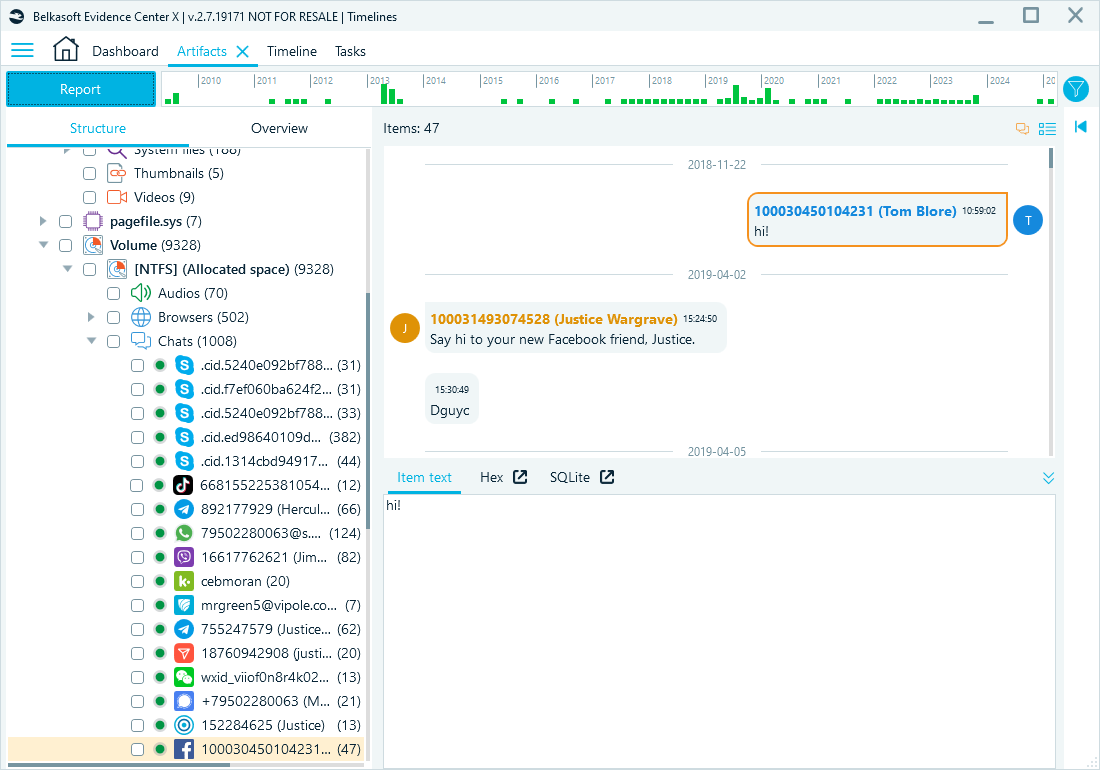Click the structure tree horizontal scrollbar
The width and height of the screenshot is (1100, 770).
point(119,765)
